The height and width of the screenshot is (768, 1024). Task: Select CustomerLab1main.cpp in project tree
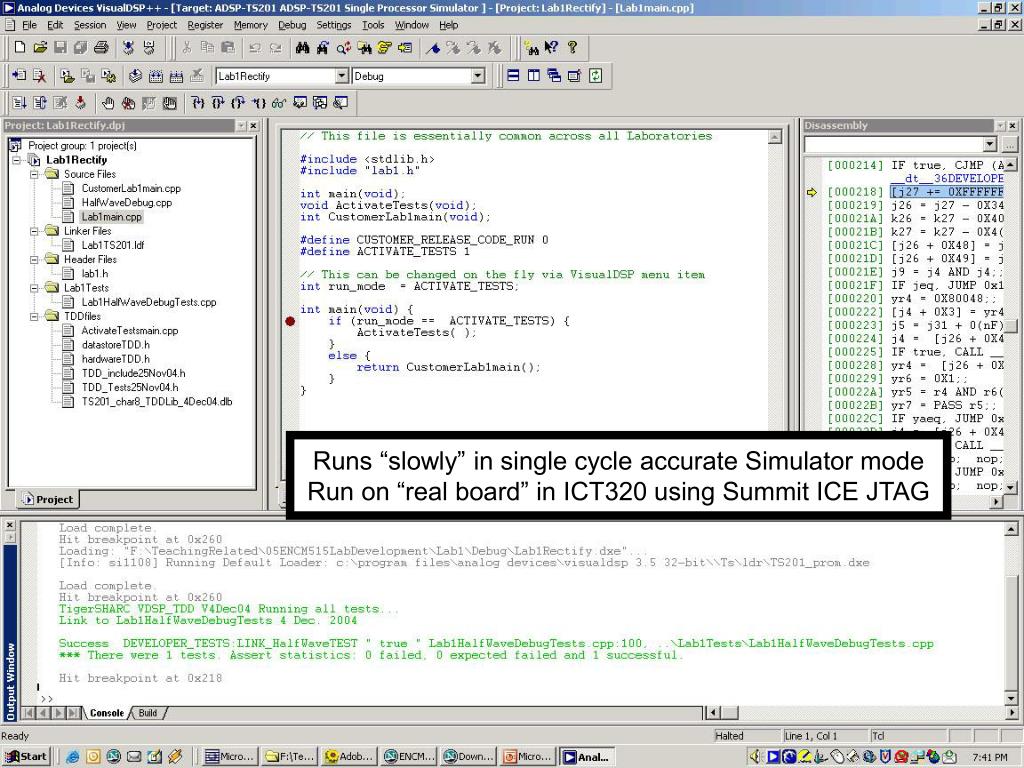click(131, 188)
